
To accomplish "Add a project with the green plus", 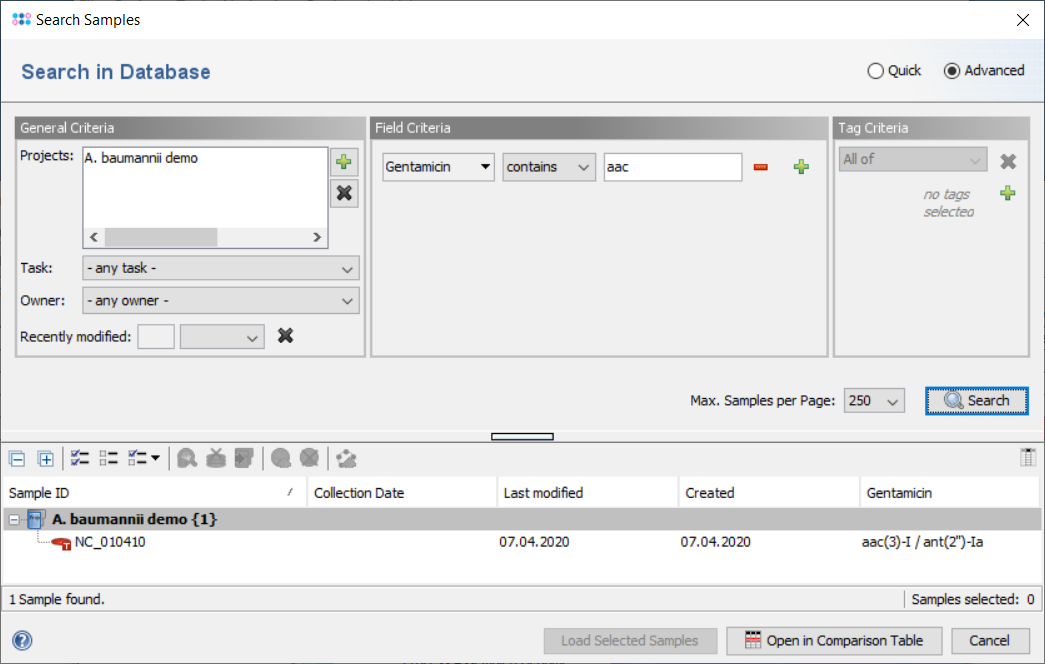I will (x=344, y=163).
